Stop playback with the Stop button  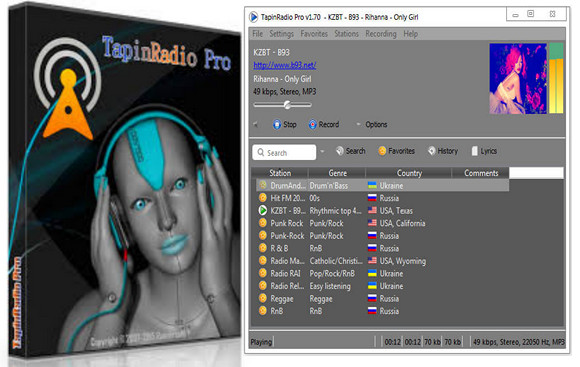click(x=285, y=125)
